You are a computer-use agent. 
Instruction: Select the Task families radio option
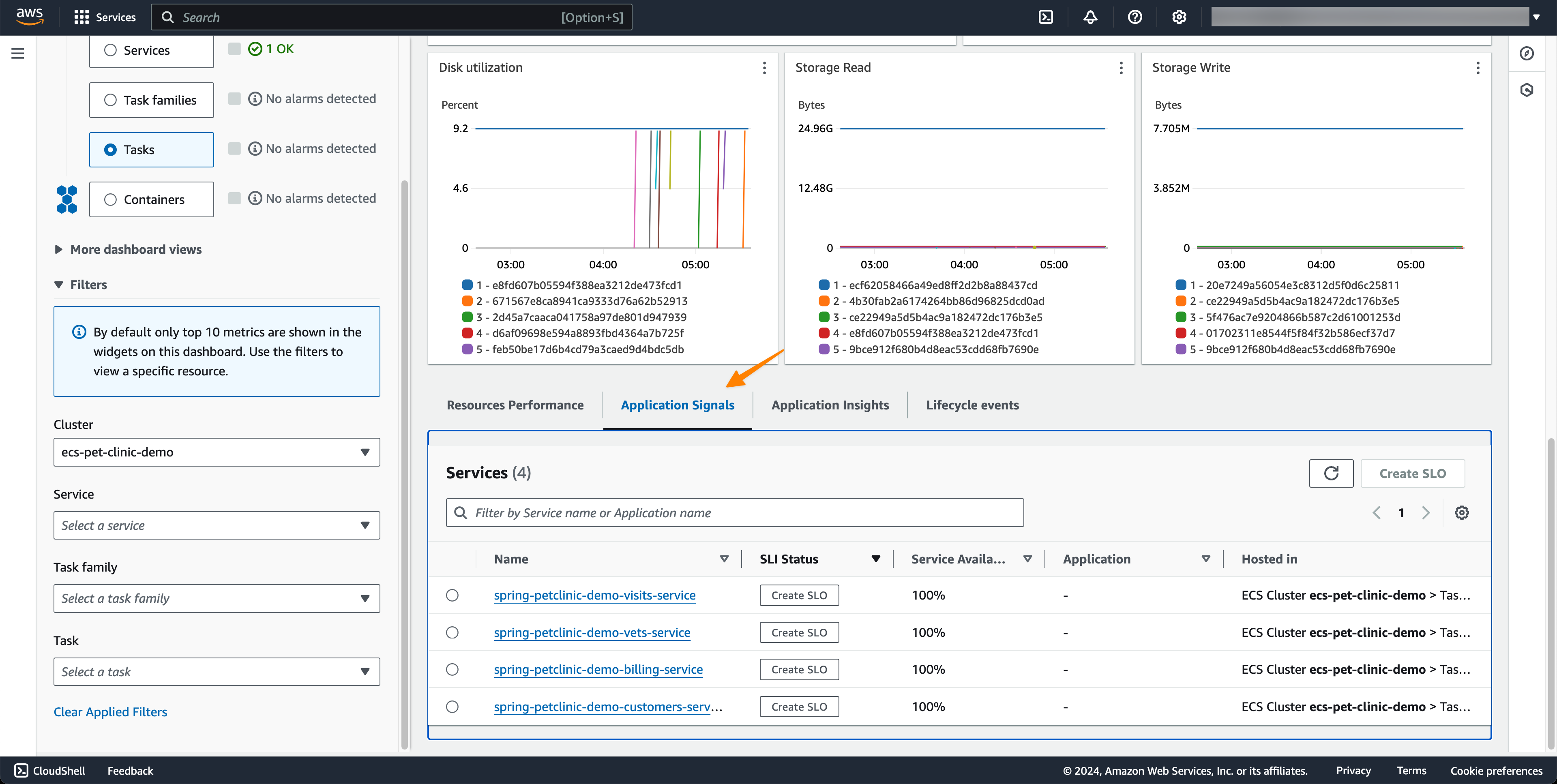[110, 100]
